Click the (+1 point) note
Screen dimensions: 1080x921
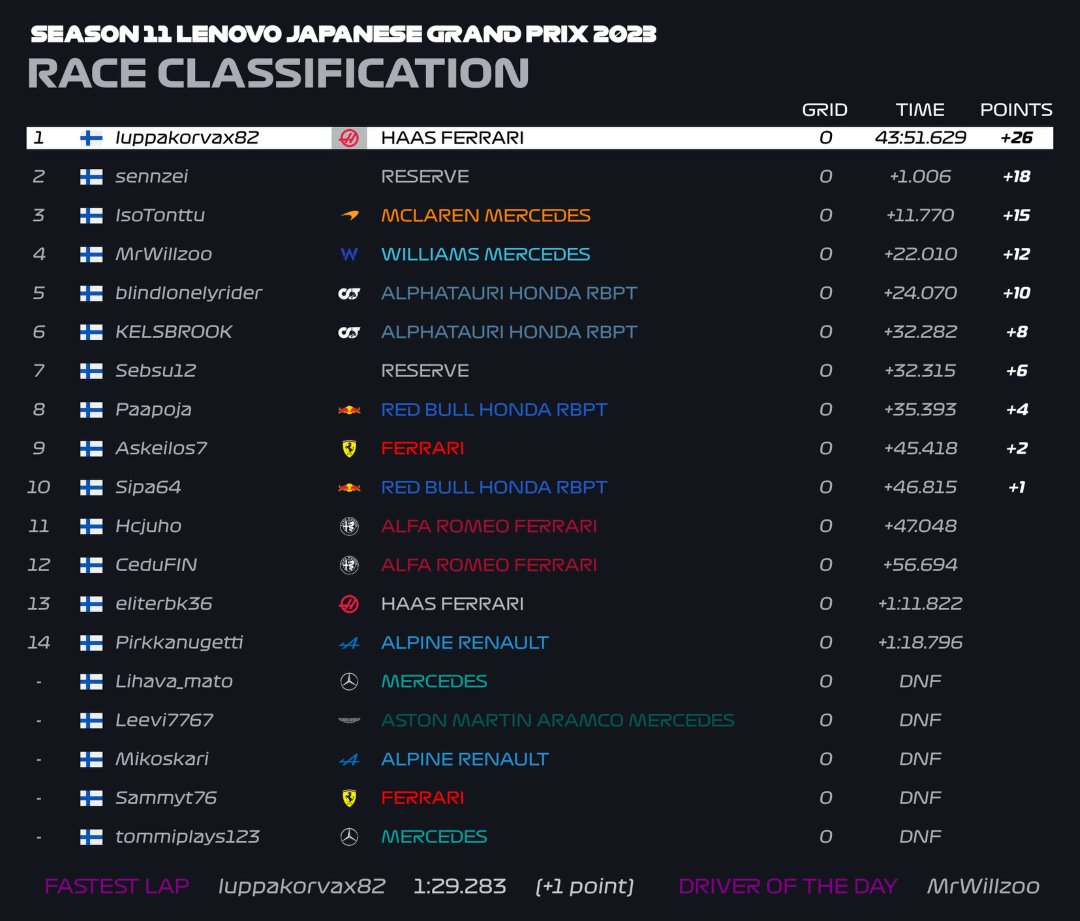click(x=585, y=886)
